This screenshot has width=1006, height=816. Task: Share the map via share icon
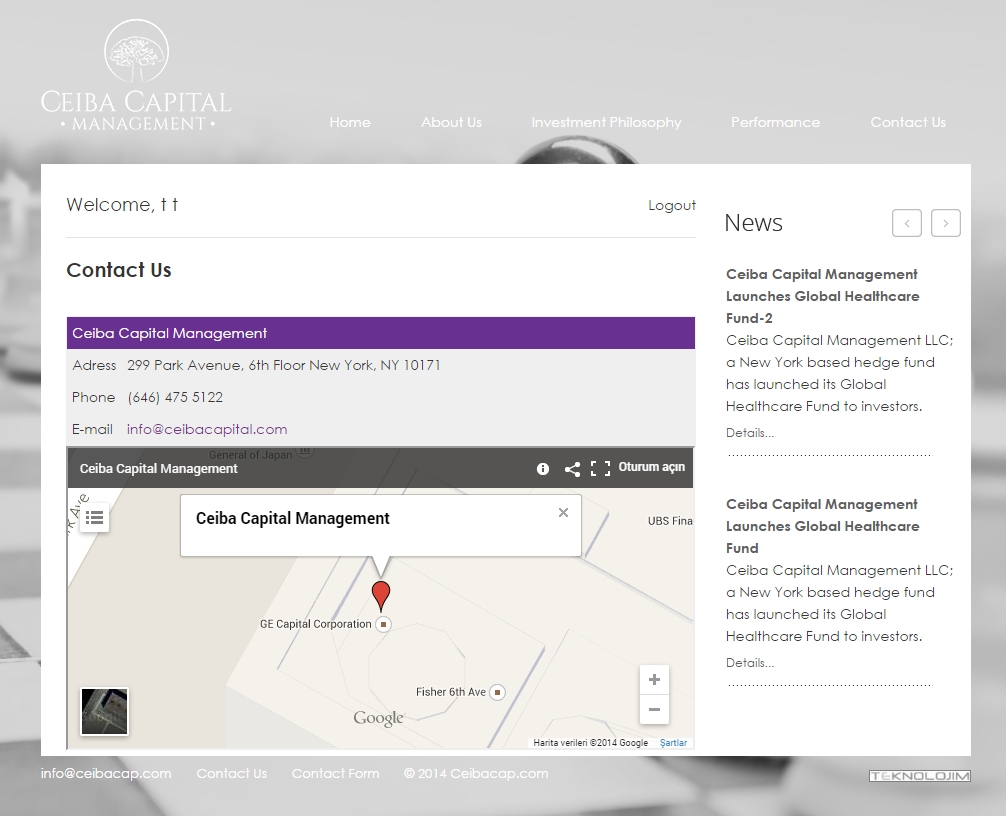click(572, 469)
